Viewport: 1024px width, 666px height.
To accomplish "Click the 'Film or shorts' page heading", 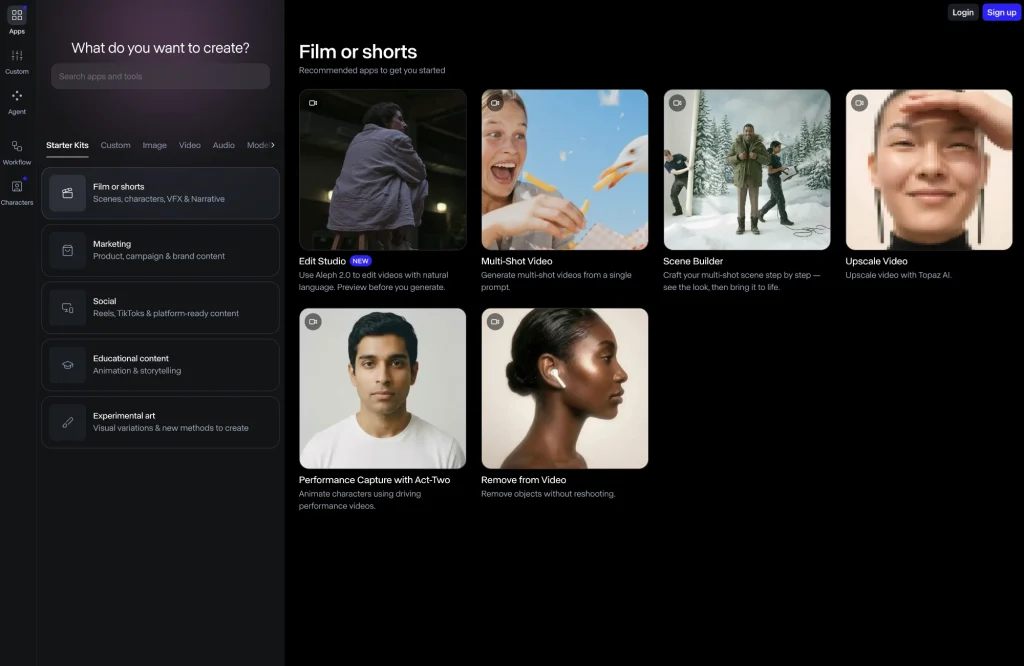I will click(x=358, y=52).
